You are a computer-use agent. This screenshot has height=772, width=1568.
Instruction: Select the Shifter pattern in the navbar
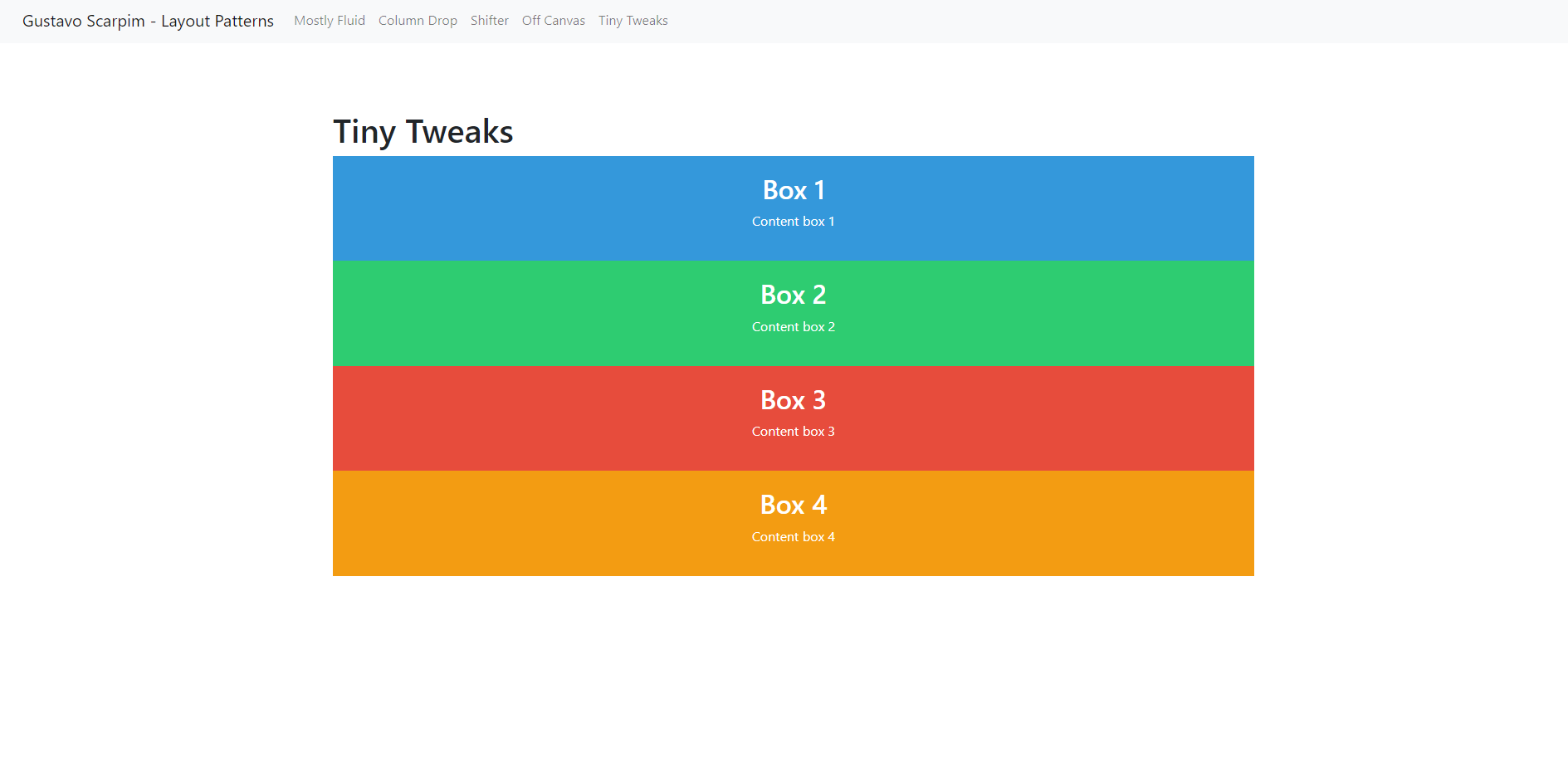pos(489,21)
